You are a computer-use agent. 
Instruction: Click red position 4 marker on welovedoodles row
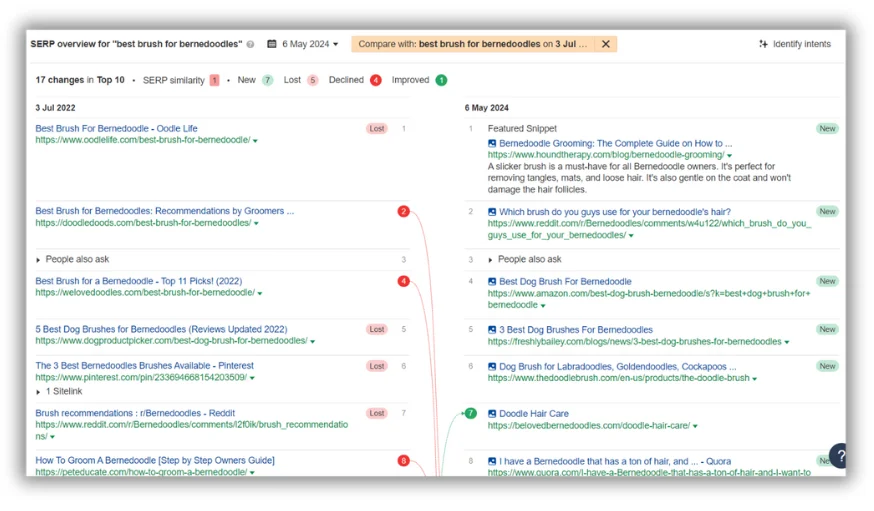[404, 281]
